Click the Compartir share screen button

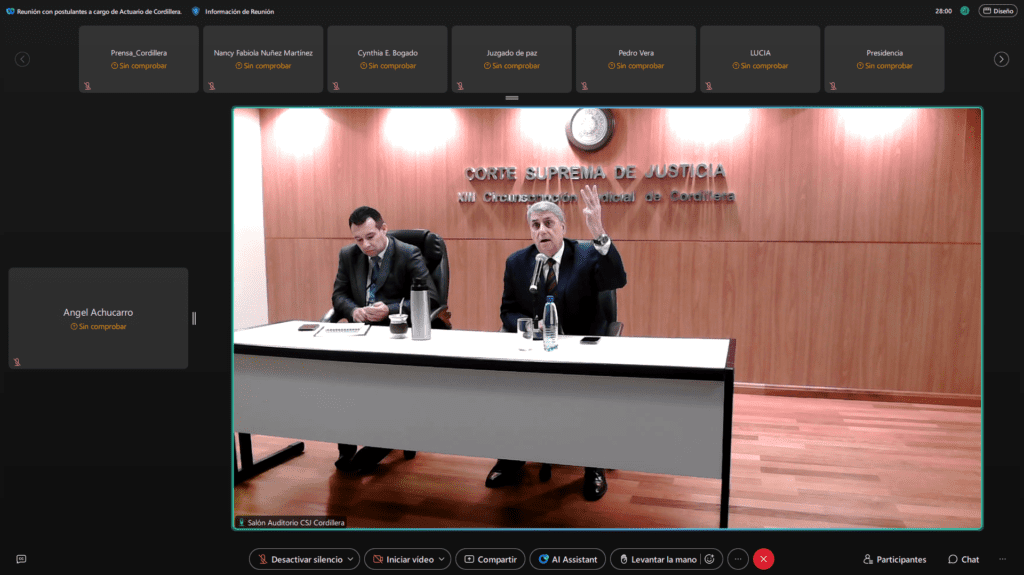coord(490,559)
